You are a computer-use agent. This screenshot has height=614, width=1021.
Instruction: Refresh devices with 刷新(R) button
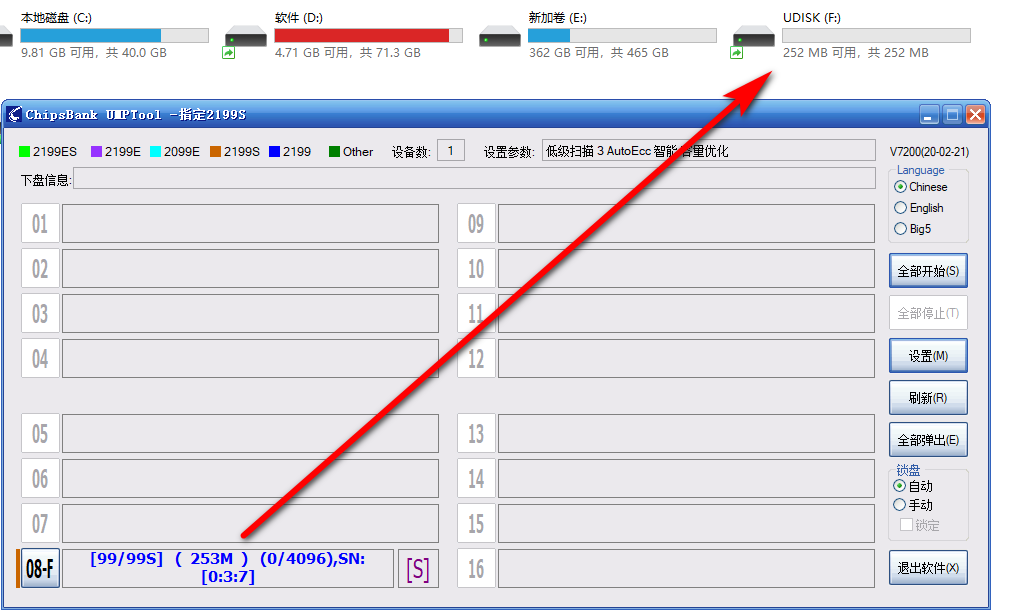coord(928,398)
